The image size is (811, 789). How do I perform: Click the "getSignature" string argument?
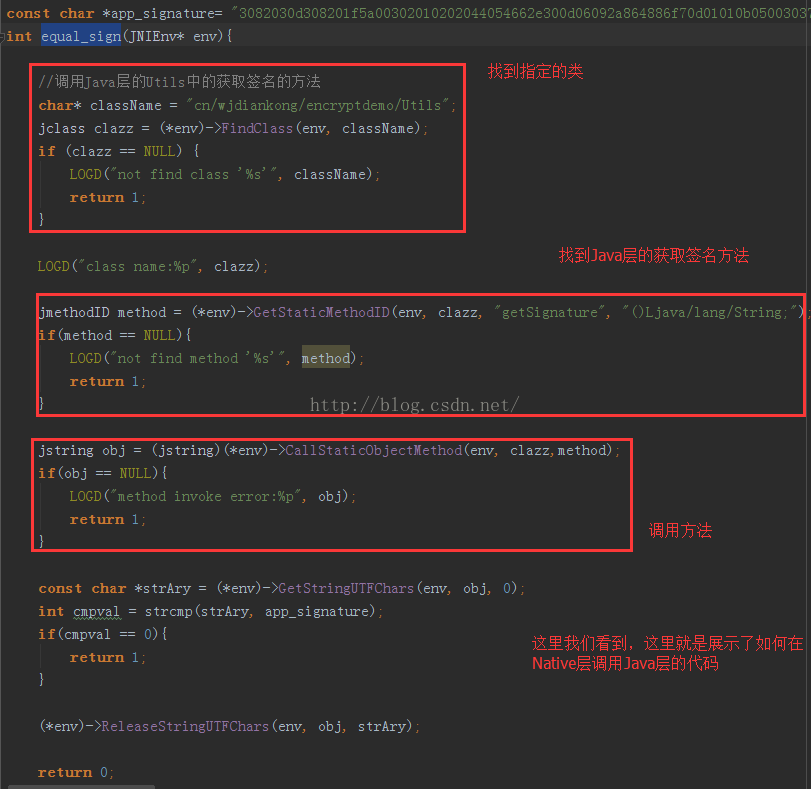pos(549,312)
